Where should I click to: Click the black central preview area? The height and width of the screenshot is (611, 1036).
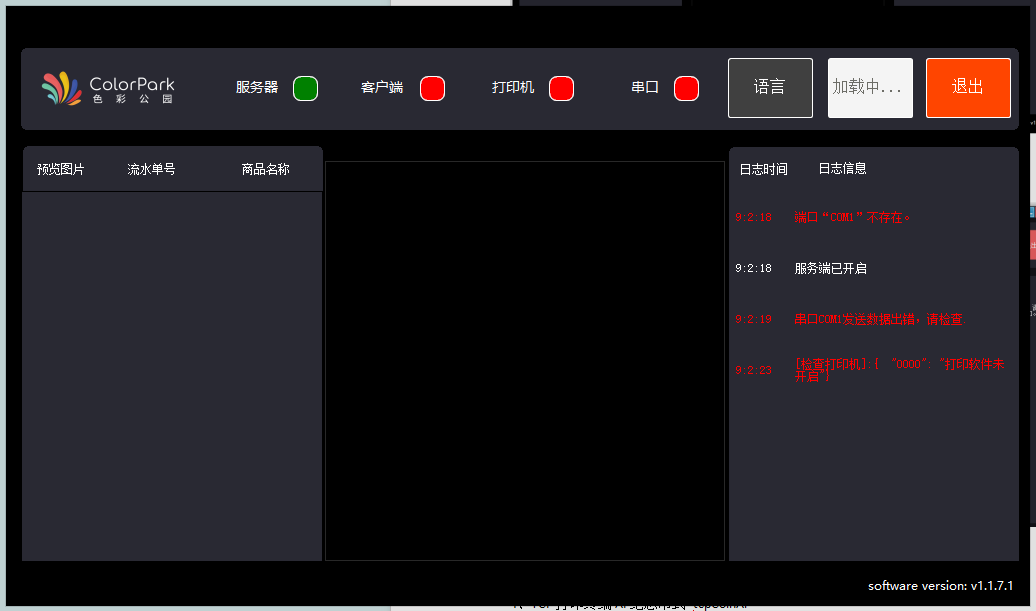coord(524,360)
